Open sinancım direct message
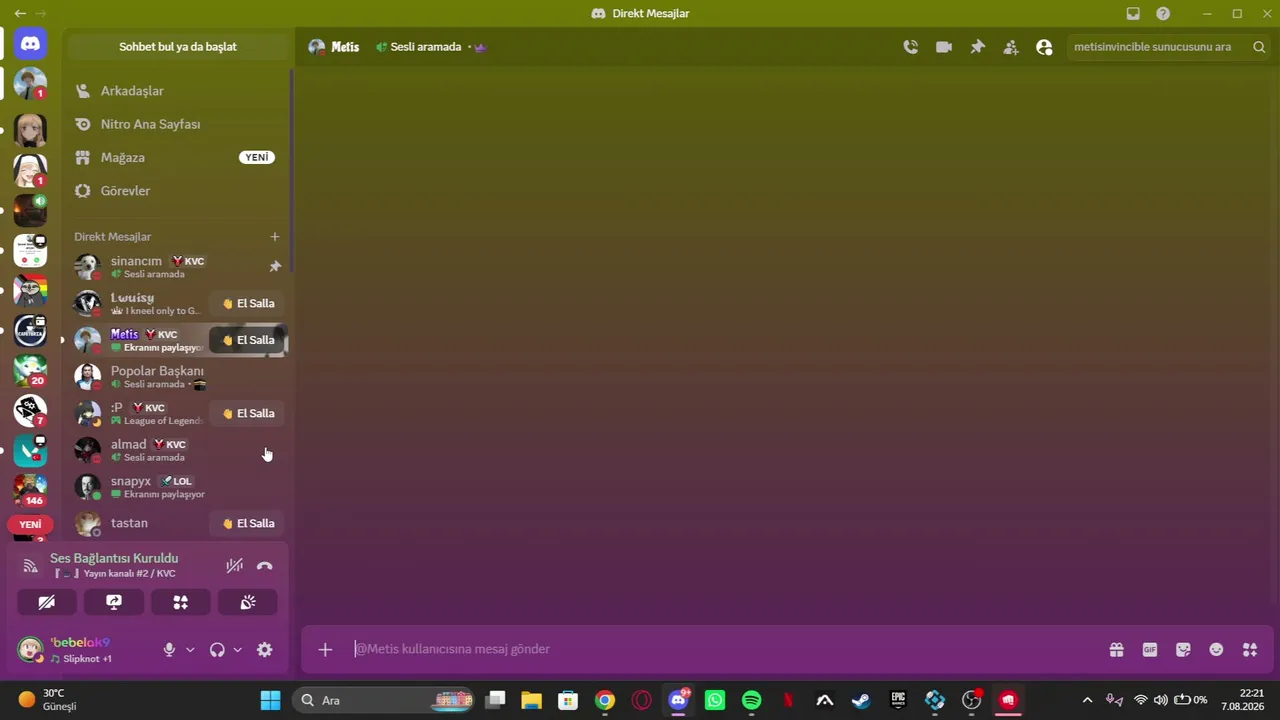Viewport: 1280px width, 720px height. click(x=178, y=267)
